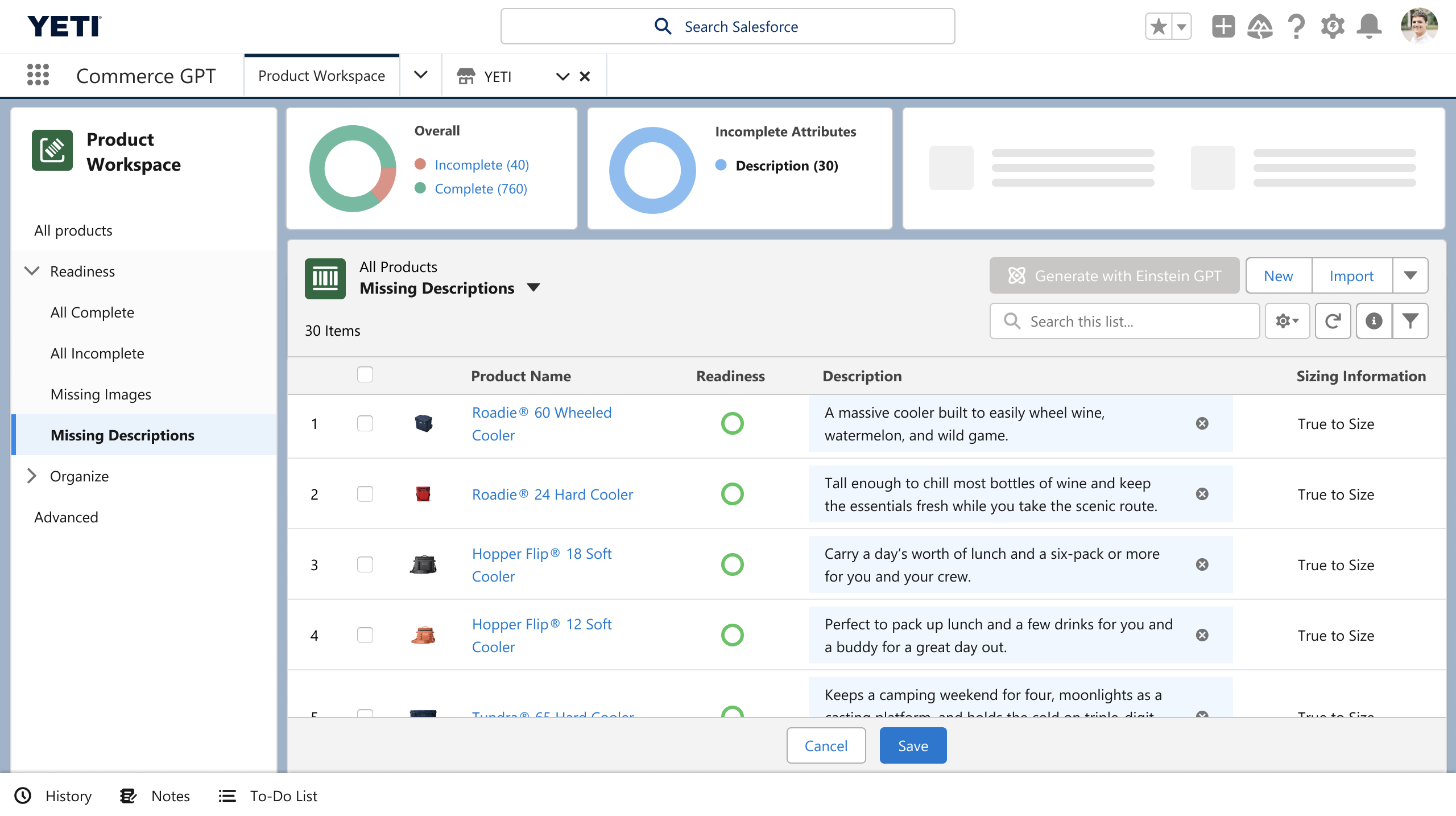The width and height of the screenshot is (1456, 816).
Task: Click the Trailhead guidance icon
Action: pos(1260,26)
